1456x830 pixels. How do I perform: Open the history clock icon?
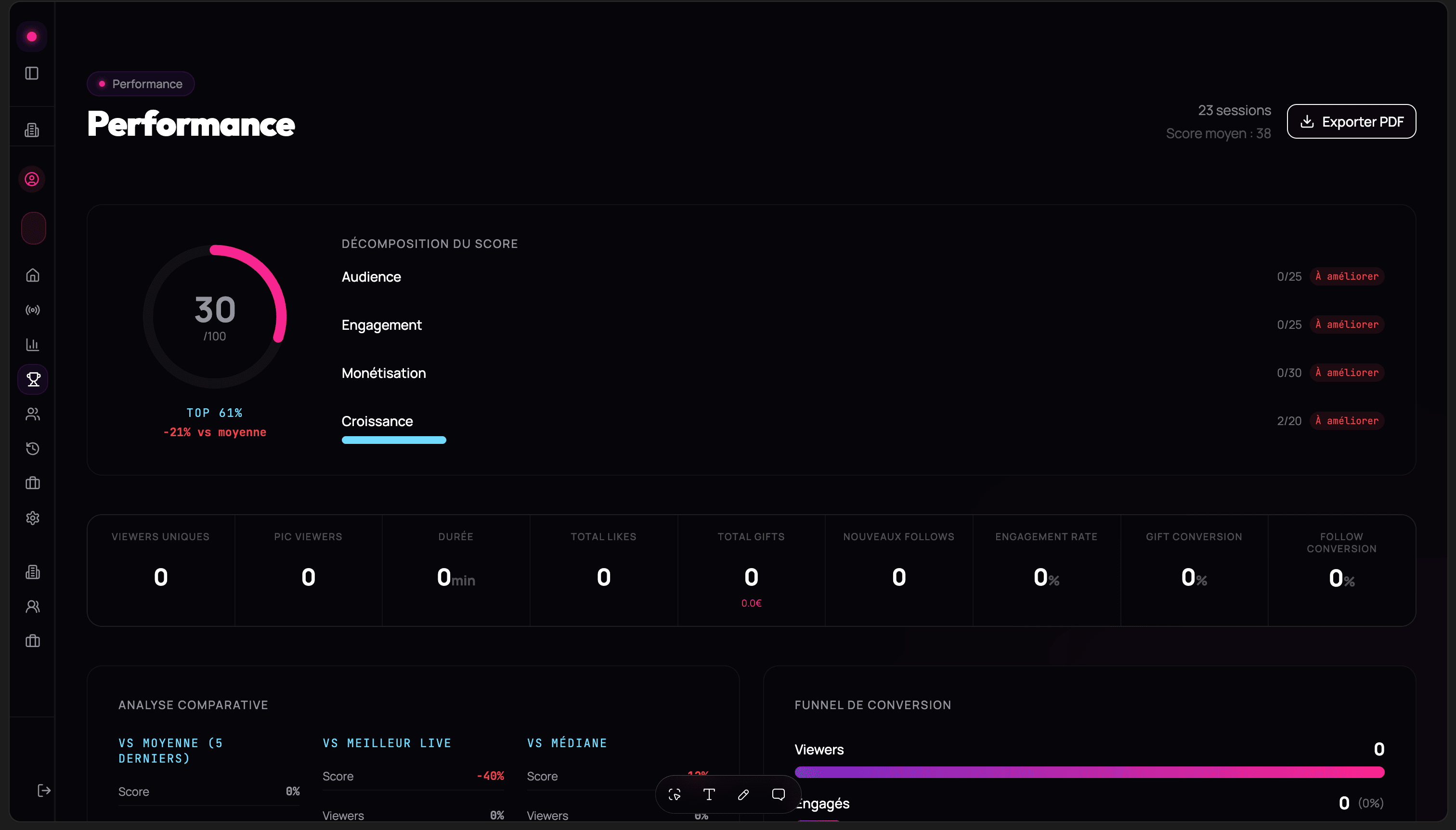(32, 449)
